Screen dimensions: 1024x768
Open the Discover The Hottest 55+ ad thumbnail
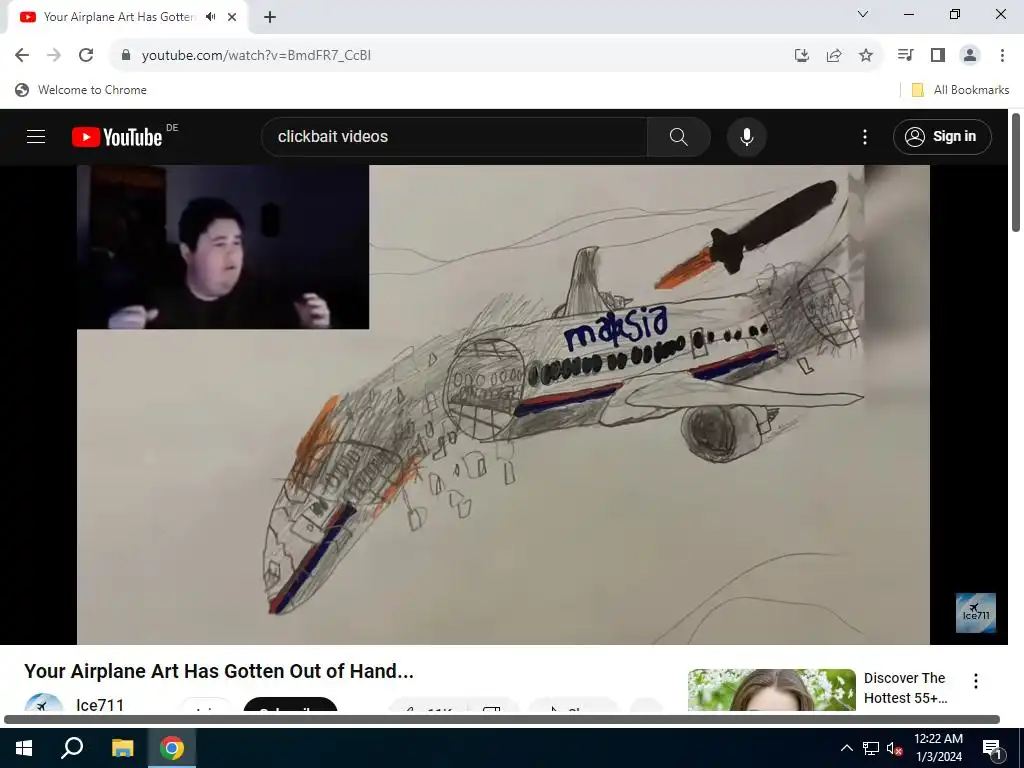pos(771,690)
